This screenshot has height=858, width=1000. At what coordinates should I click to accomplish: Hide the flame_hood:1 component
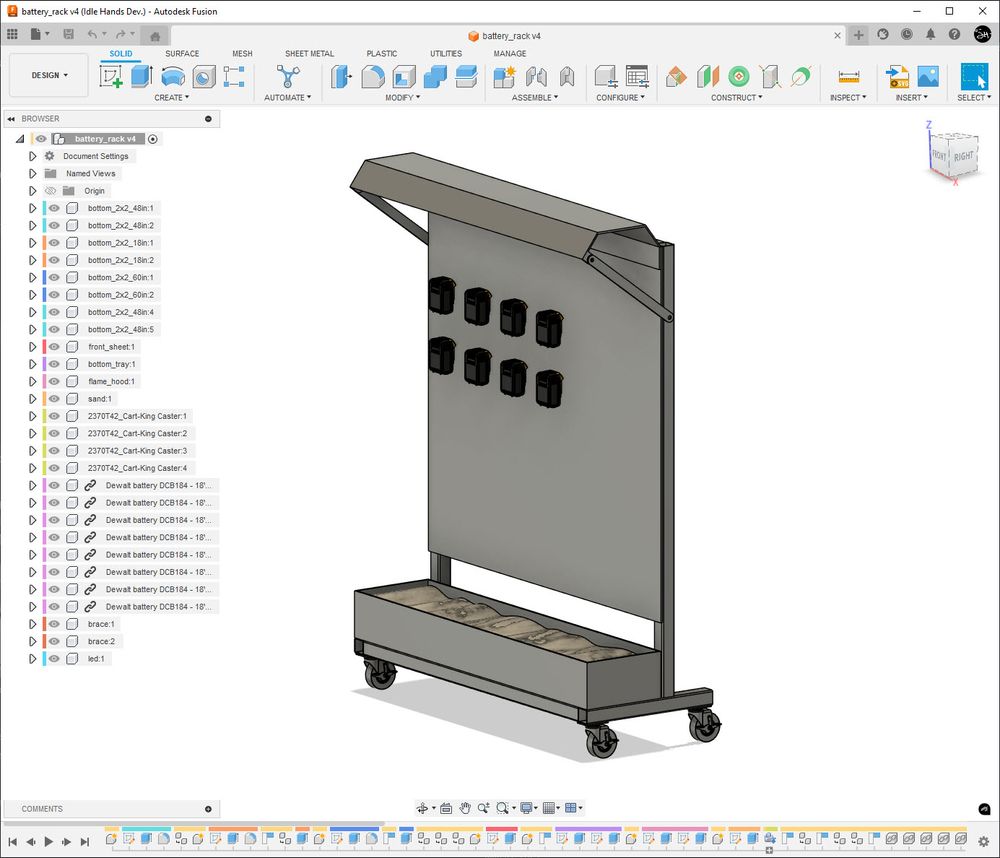54,381
